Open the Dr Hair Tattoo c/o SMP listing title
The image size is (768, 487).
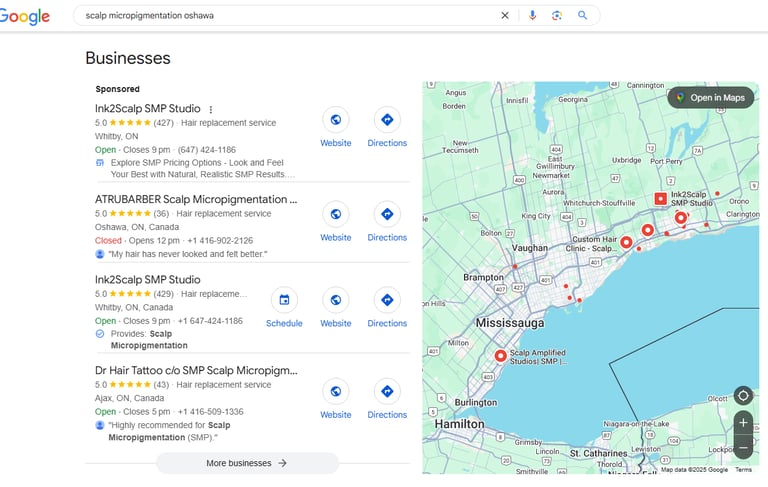point(196,370)
